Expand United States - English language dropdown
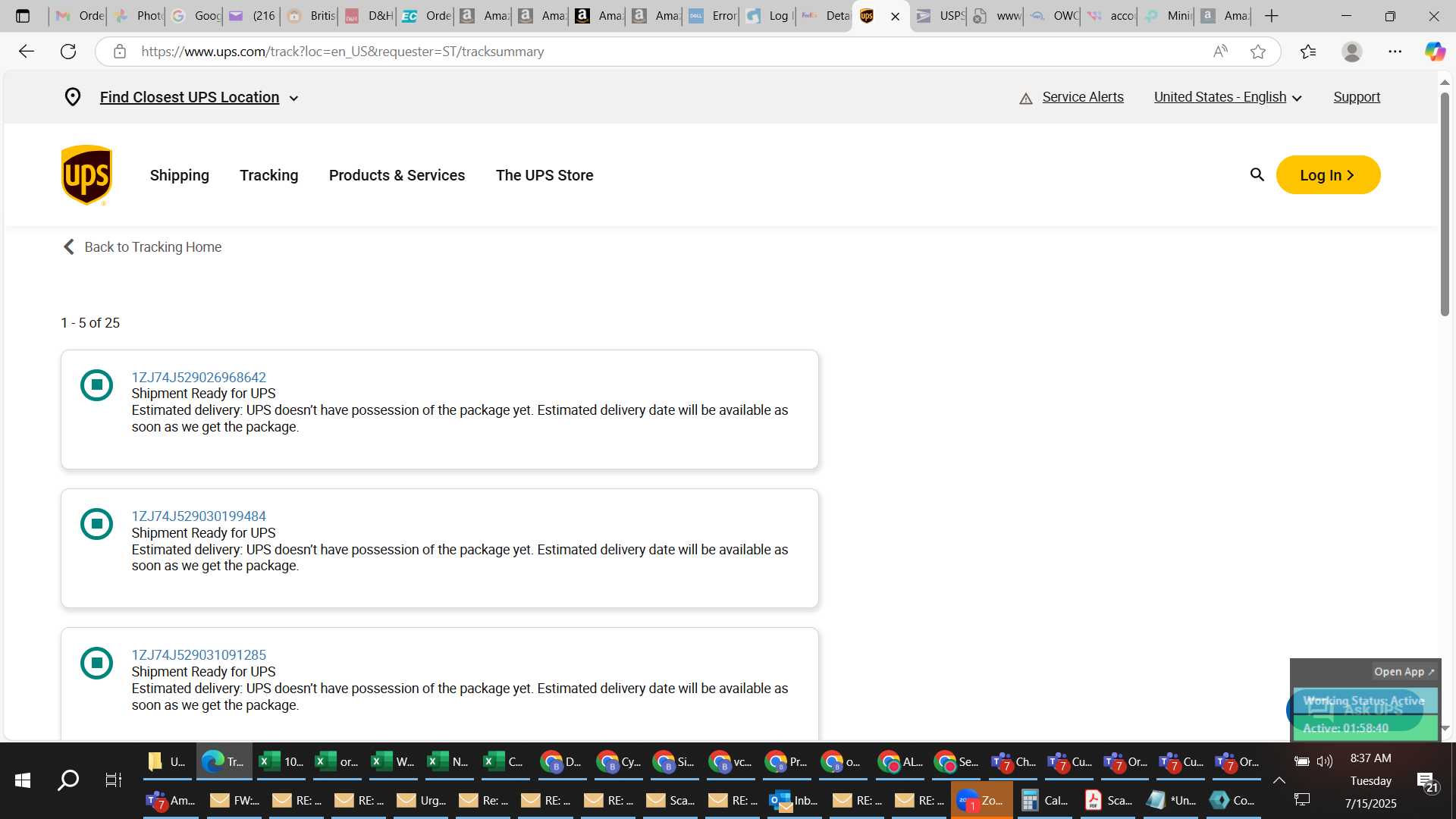 click(x=1297, y=98)
